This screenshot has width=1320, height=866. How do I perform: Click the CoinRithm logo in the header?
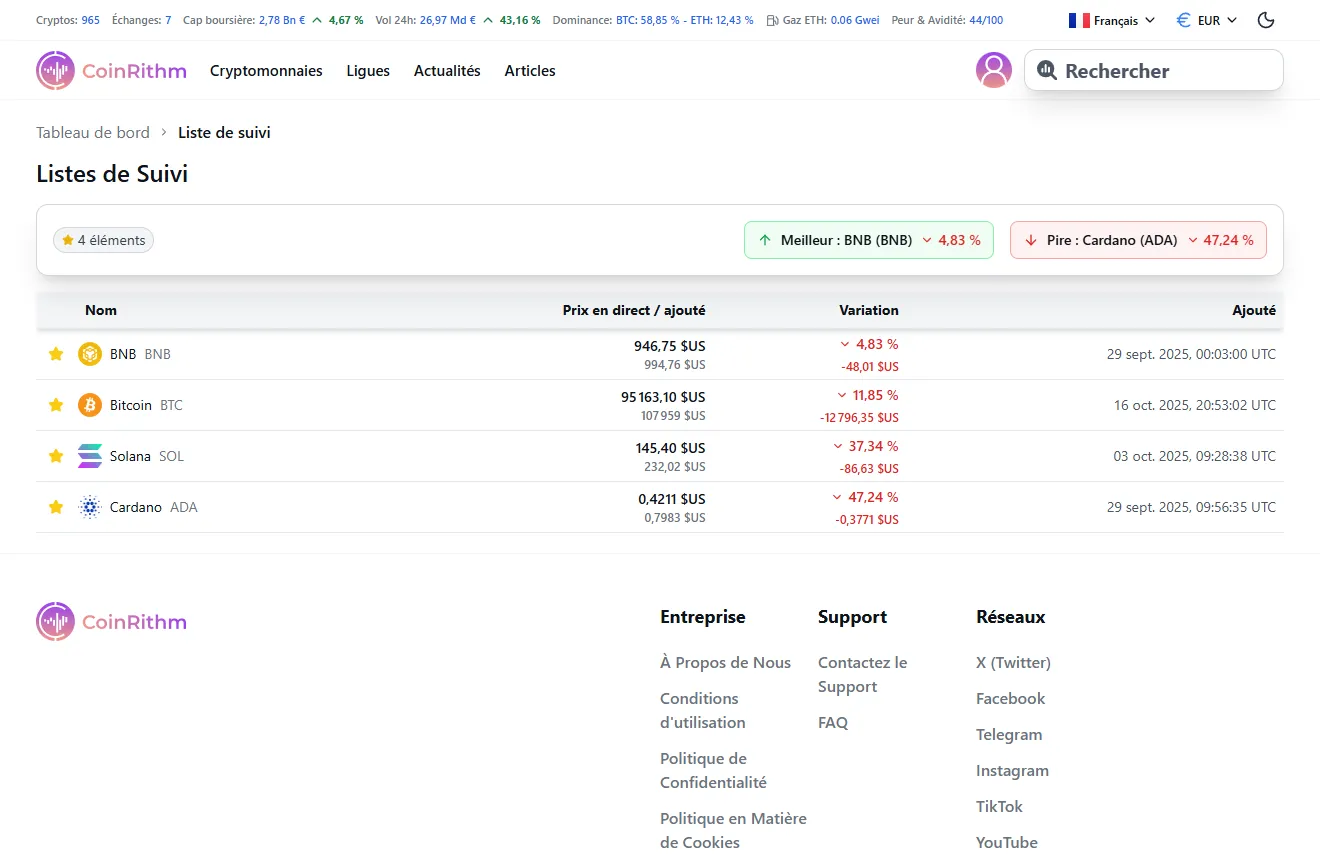(x=110, y=70)
